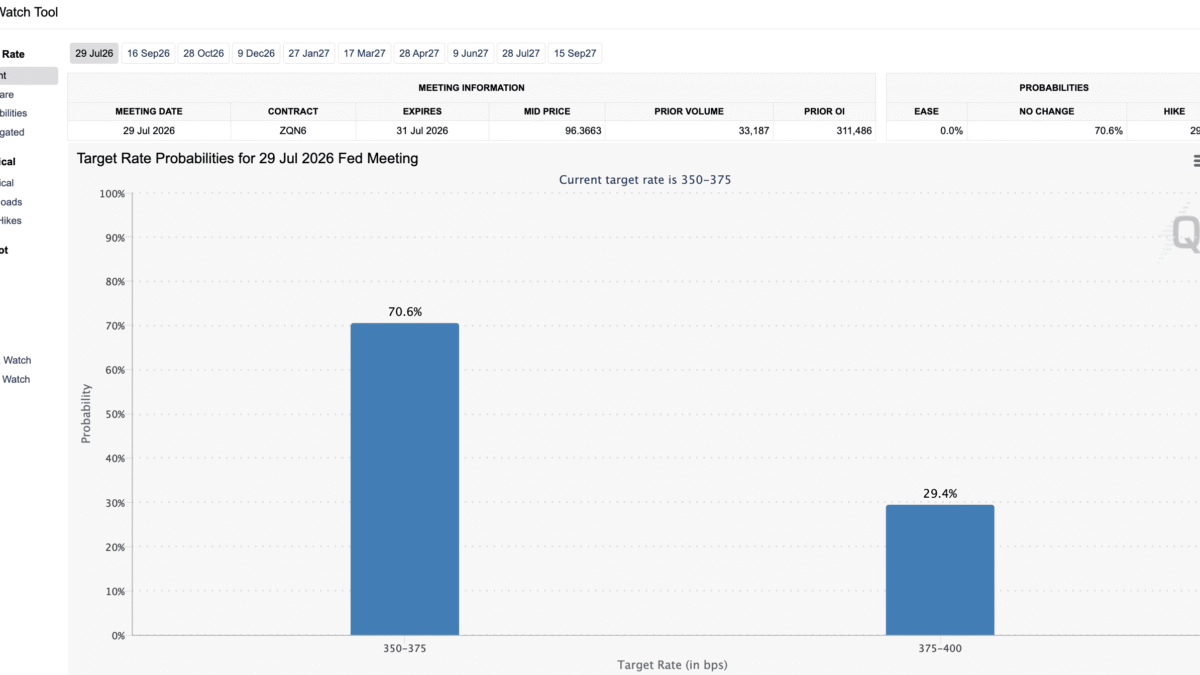Select the 29 Jul26 meeting tab
Viewport: 1200px width, 675px height.
(95, 53)
